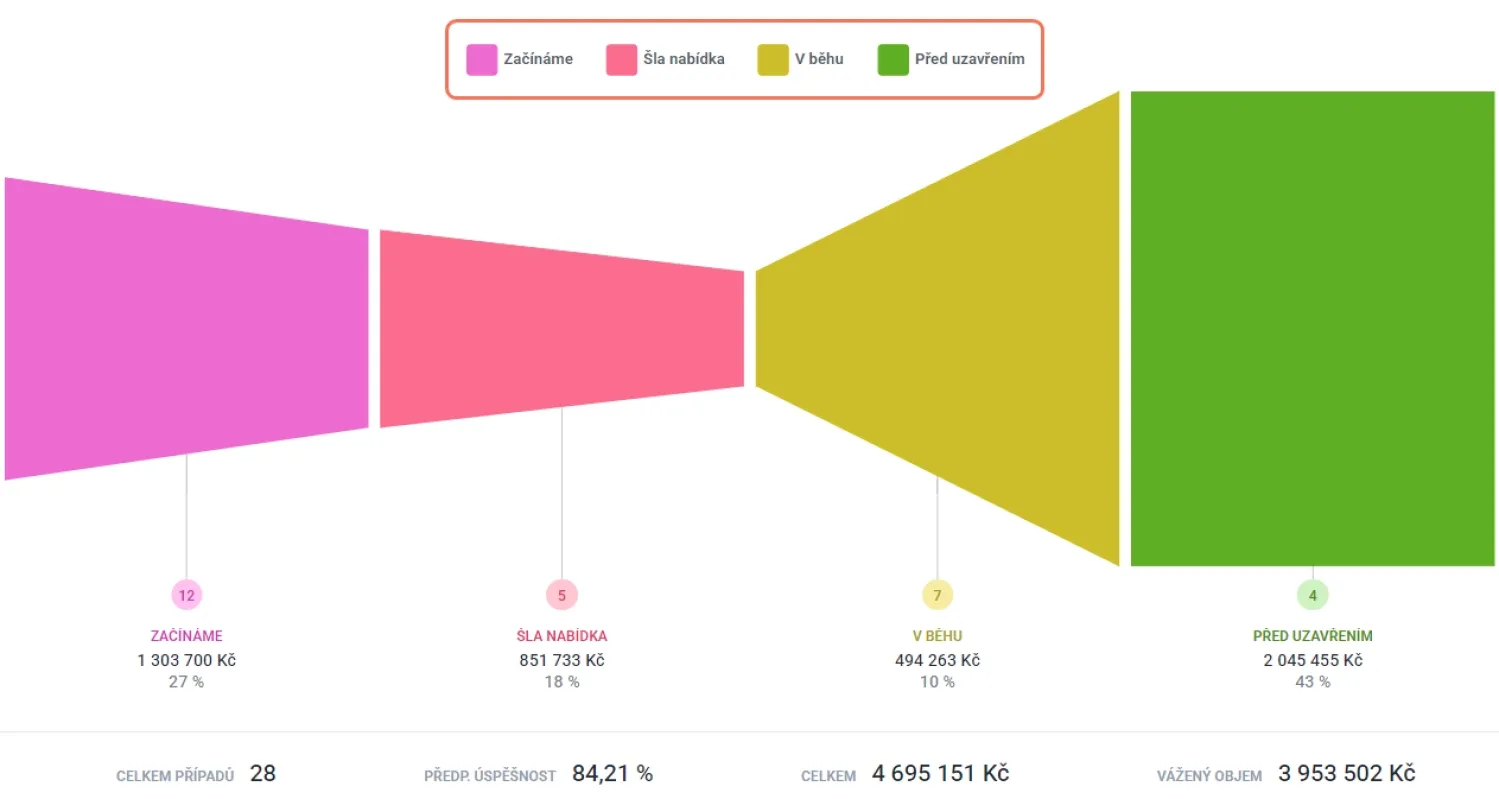Click the red Šla nabídka legend swatch
The image size is (1499, 799).
coord(622,60)
